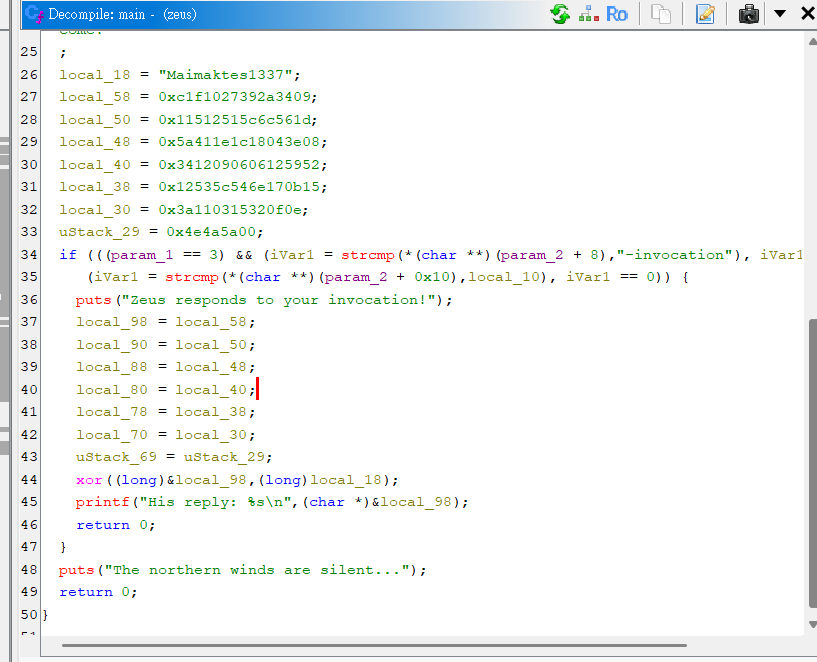The height and width of the screenshot is (662, 817).
Task: Click variable local_90 on line 38
Action: tap(112, 345)
